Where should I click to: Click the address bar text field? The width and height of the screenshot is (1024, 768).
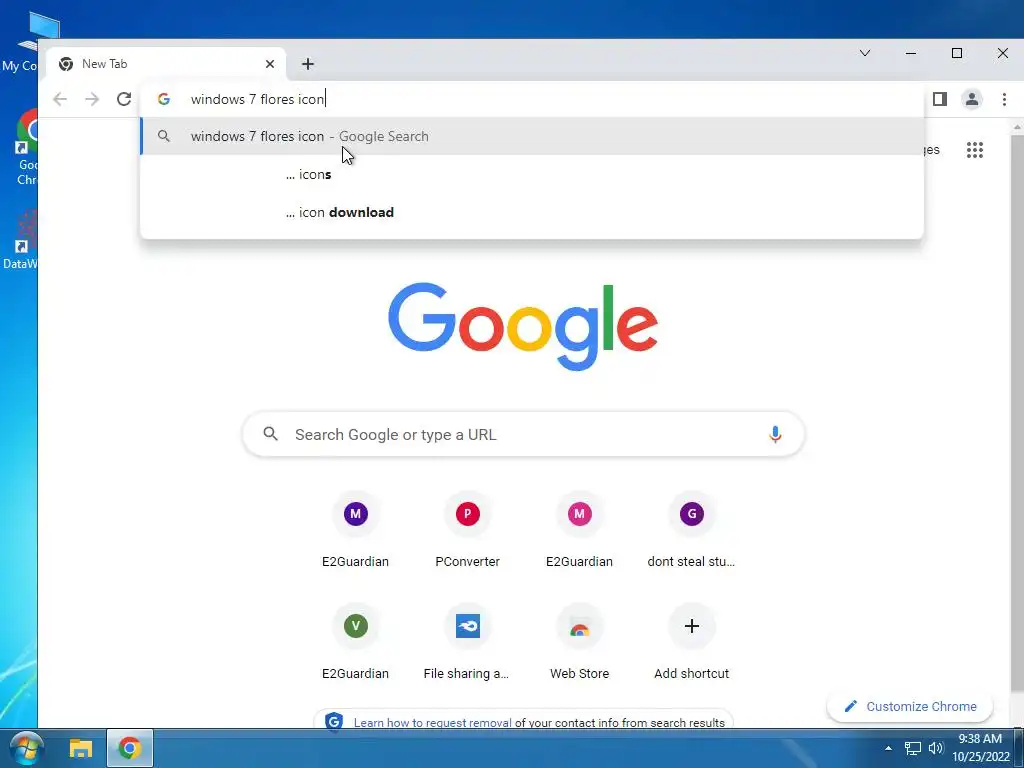[532, 99]
